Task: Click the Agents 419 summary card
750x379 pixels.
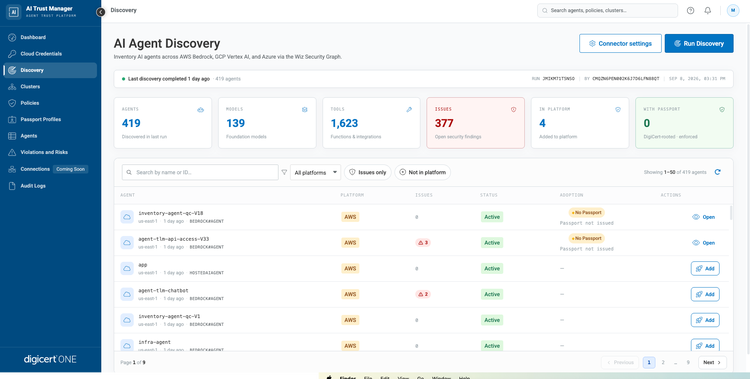Action: (163, 123)
